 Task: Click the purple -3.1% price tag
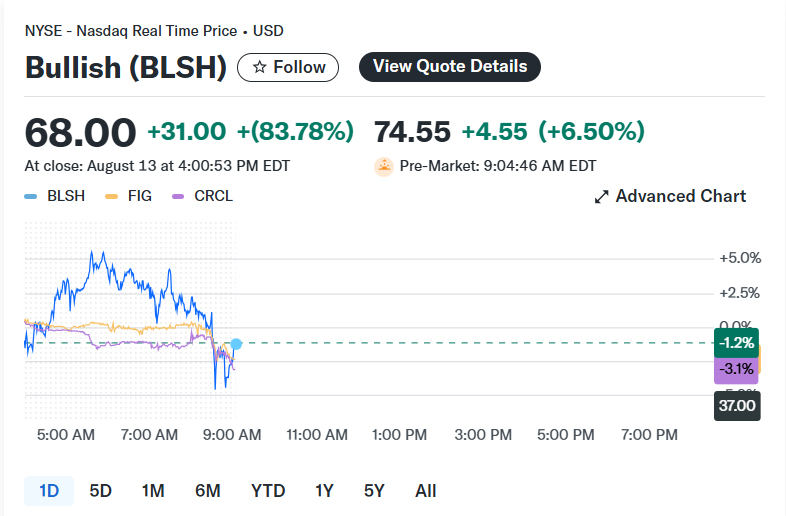pos(736,369)
